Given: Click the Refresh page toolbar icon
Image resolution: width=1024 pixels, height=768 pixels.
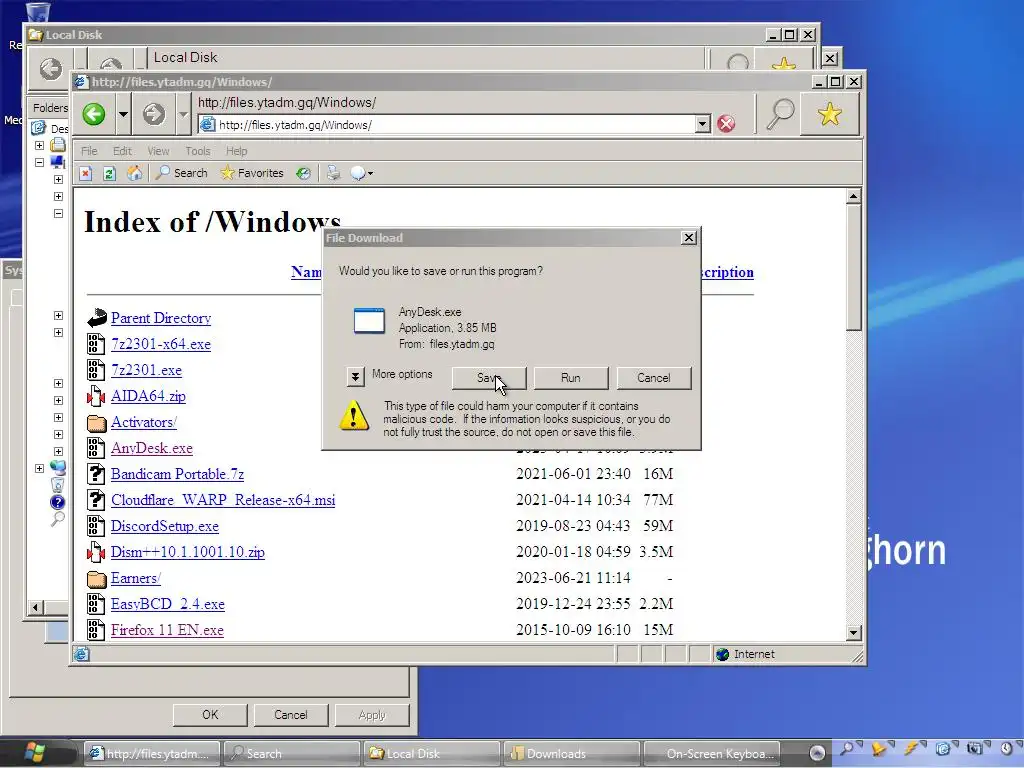Looking at the screenshot, I should point(110,173).
